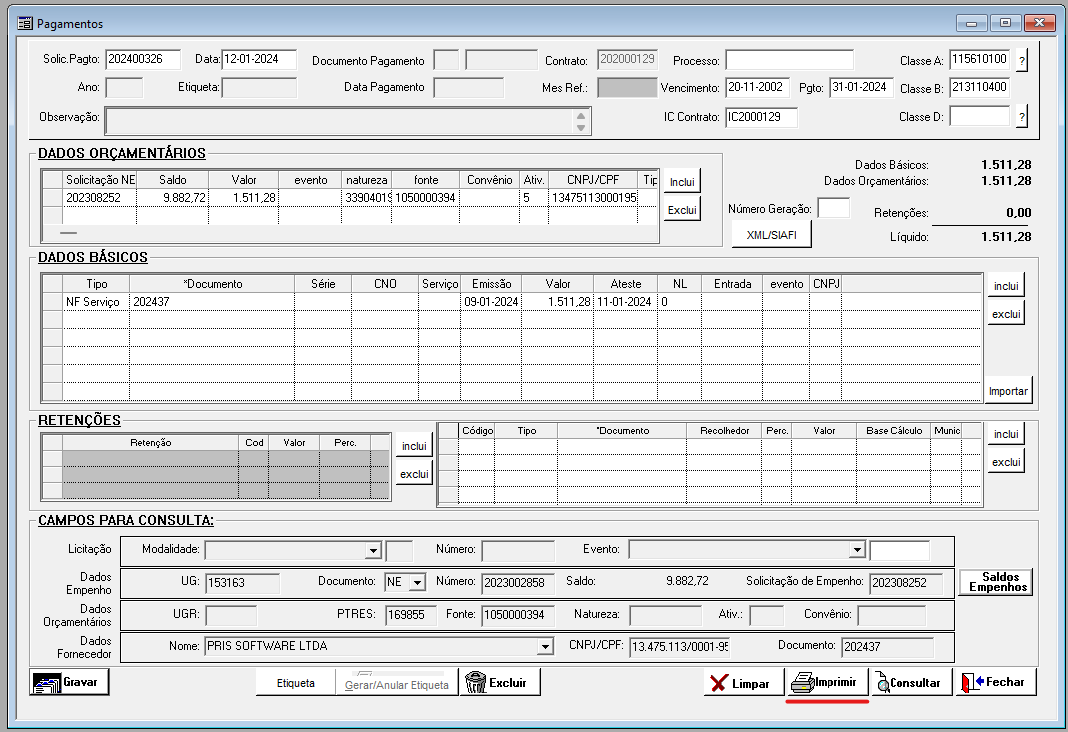Image resolution: width=1068 pixels, height=732 pixels.
Task: Click the Saldos Empenhos button
Action: [x=995, y=582]
